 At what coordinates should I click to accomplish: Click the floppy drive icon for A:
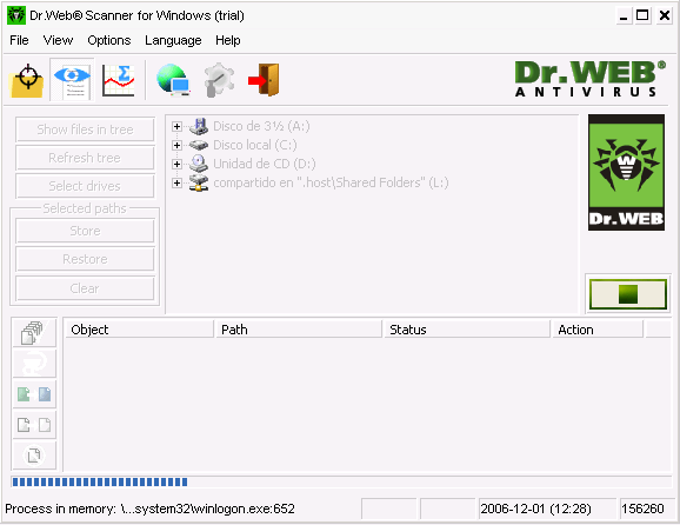199,126
